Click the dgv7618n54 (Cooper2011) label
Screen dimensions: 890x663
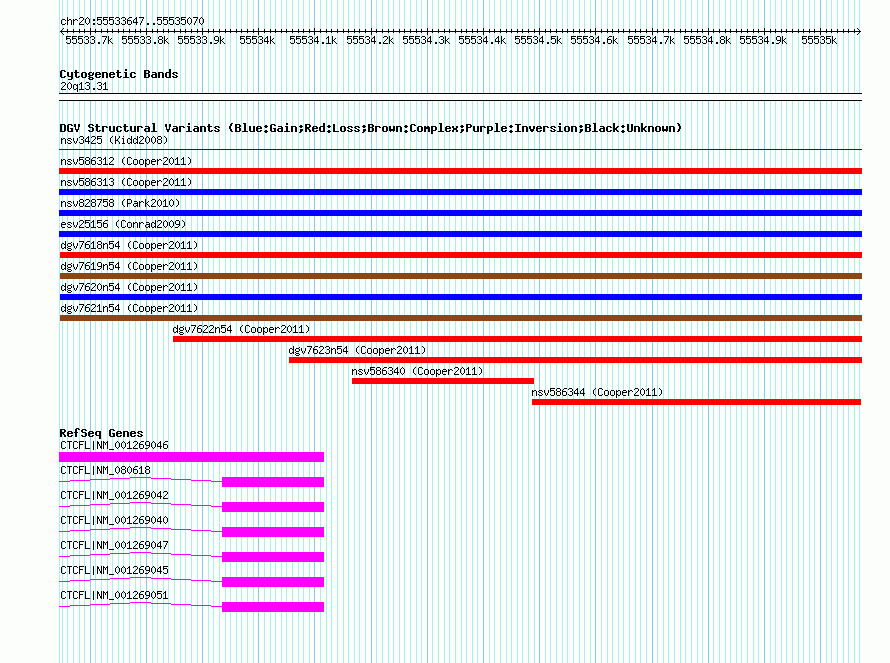pos(129,245)
